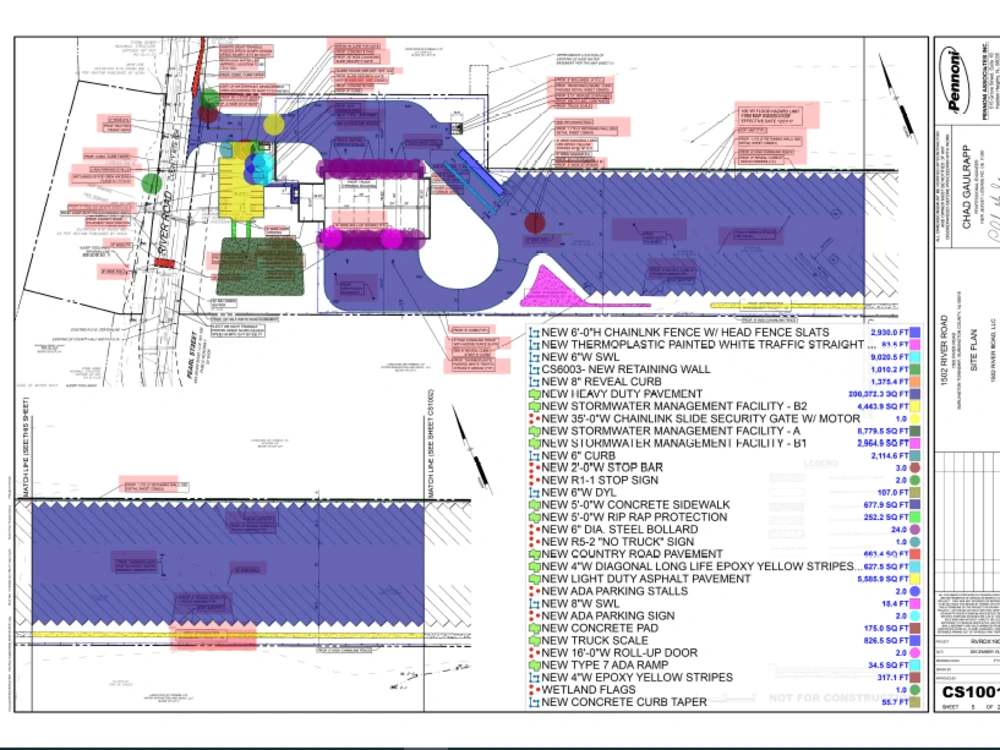Select the 'NEW TRUCK SCALE' row label
This screenshot has width=1000, height=750.
pos(594,640)
